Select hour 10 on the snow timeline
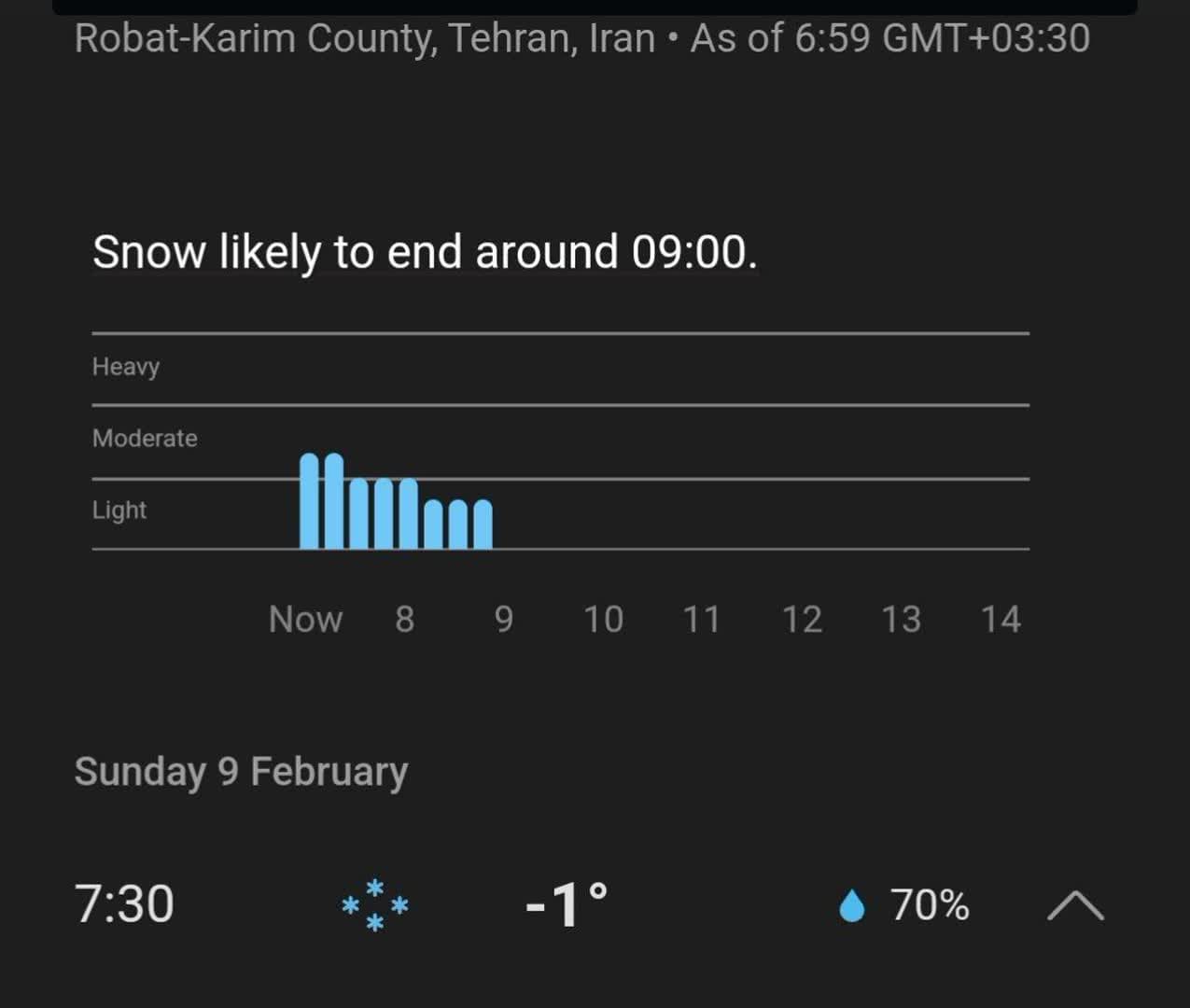Viewport: 1190px width, 1008px height. (603, 620)
